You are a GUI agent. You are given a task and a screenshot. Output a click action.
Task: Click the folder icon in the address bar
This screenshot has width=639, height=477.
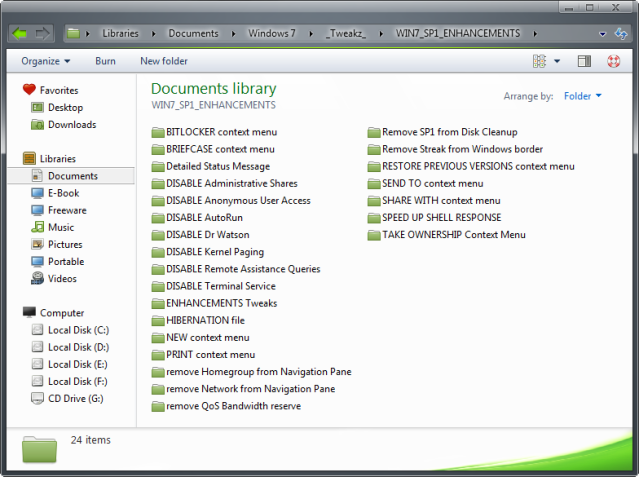click(73, 33)
